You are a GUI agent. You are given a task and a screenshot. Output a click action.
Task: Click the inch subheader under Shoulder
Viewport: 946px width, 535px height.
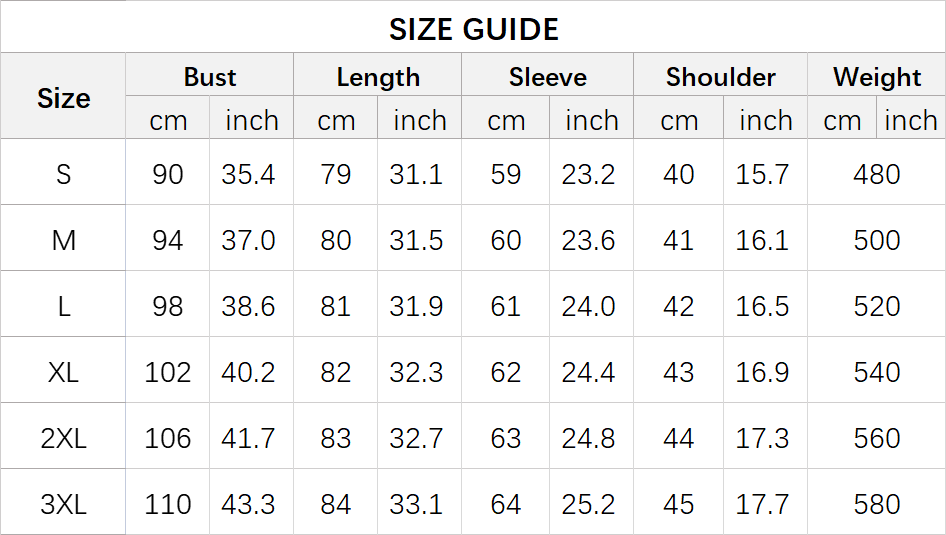(x=765, y=121)
